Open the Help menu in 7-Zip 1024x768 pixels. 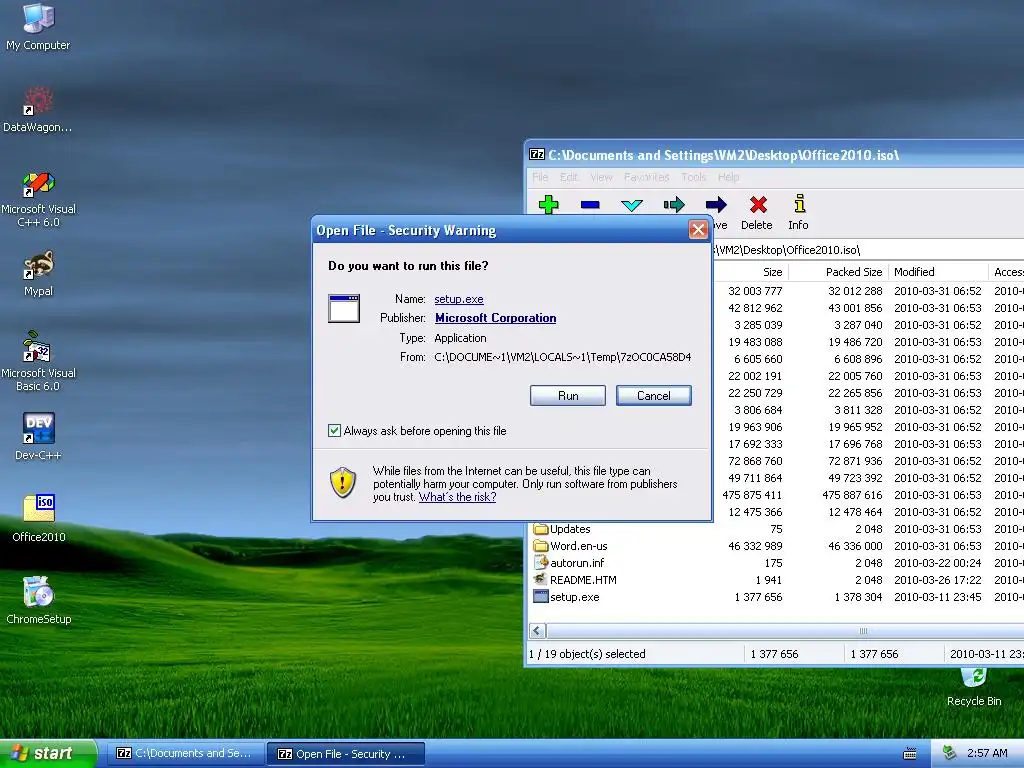[x=728, y=177]
